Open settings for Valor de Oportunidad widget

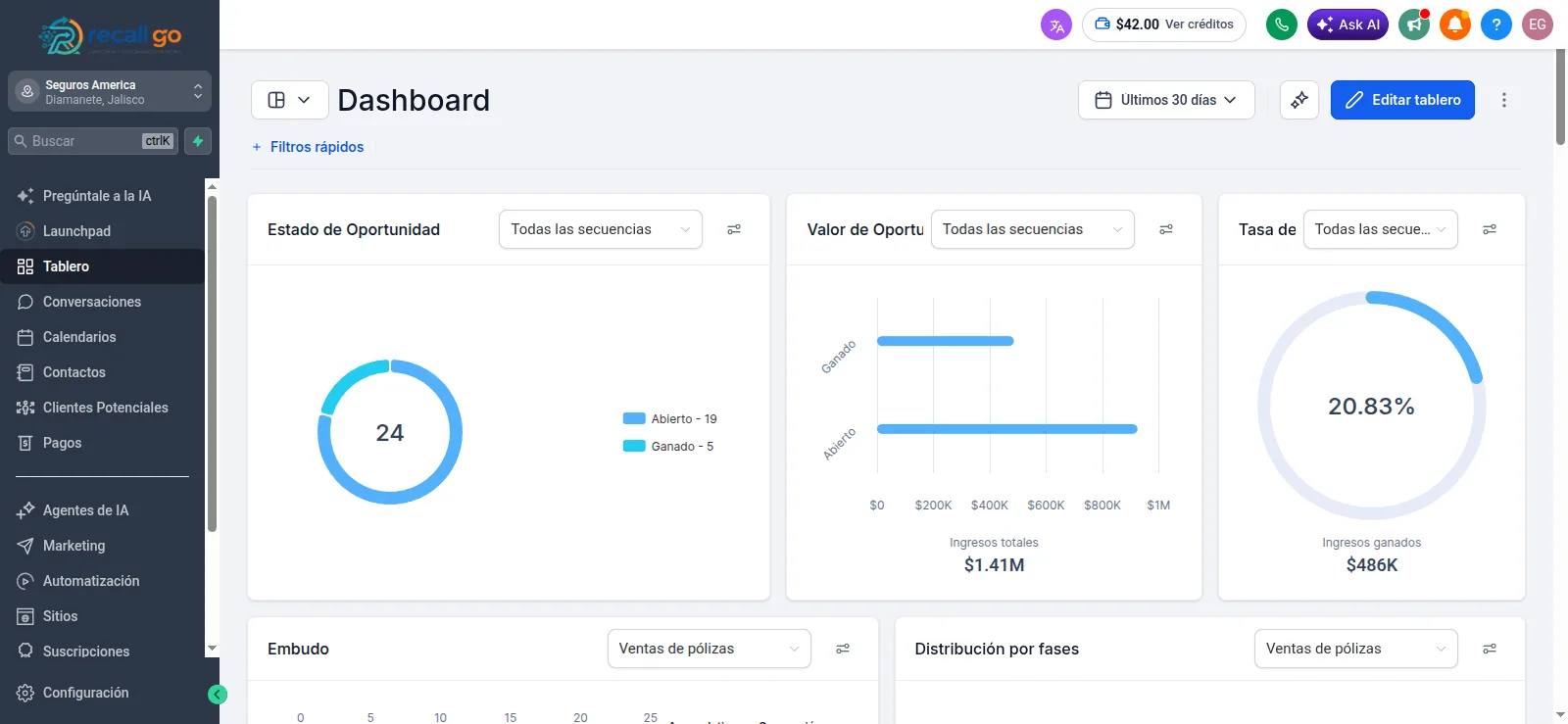1166,229
